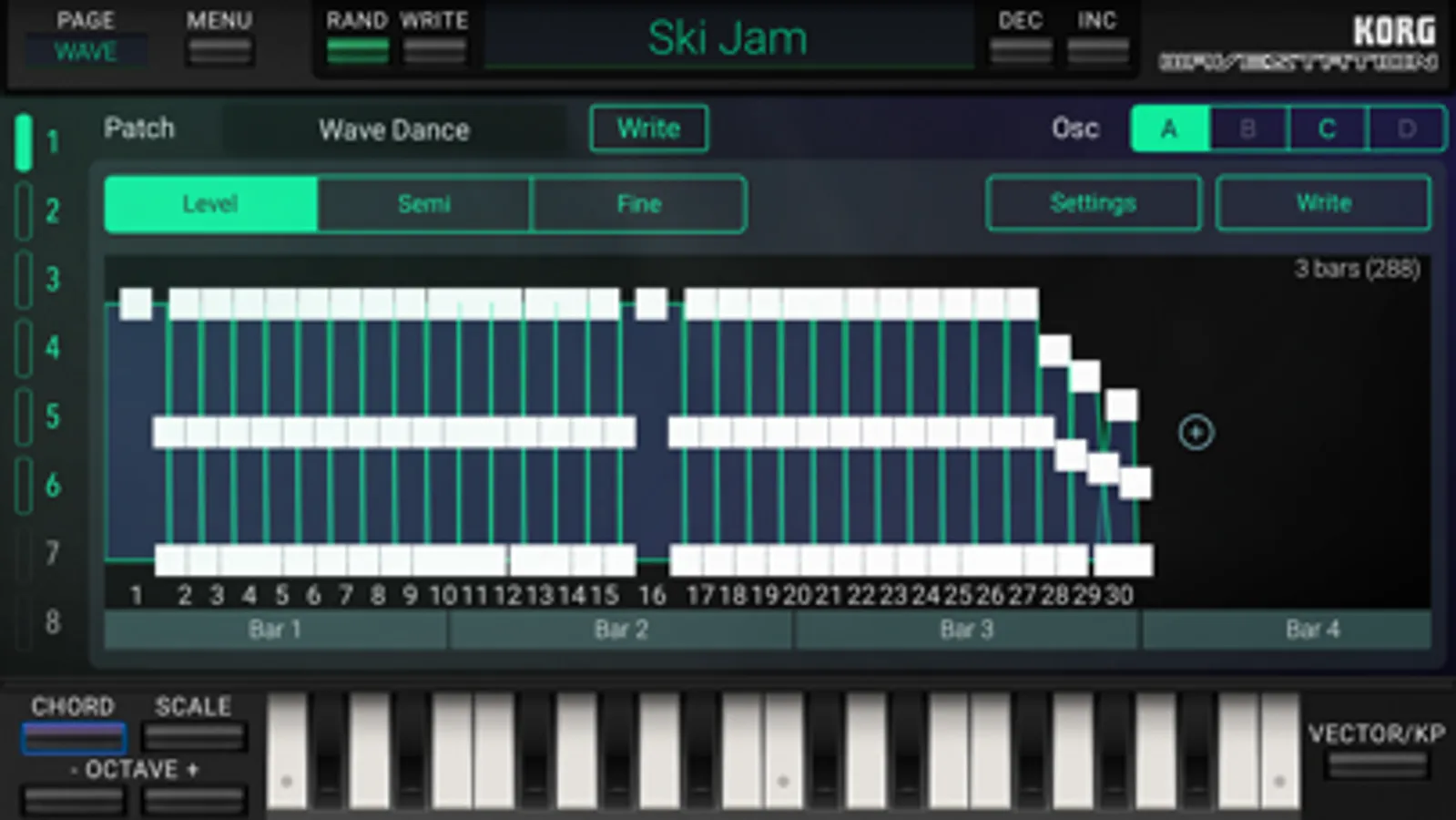The height and width of the screenshot is (820, 1456).
Task: Open the Wave Dance patch selector
Action: click(393, 129)
